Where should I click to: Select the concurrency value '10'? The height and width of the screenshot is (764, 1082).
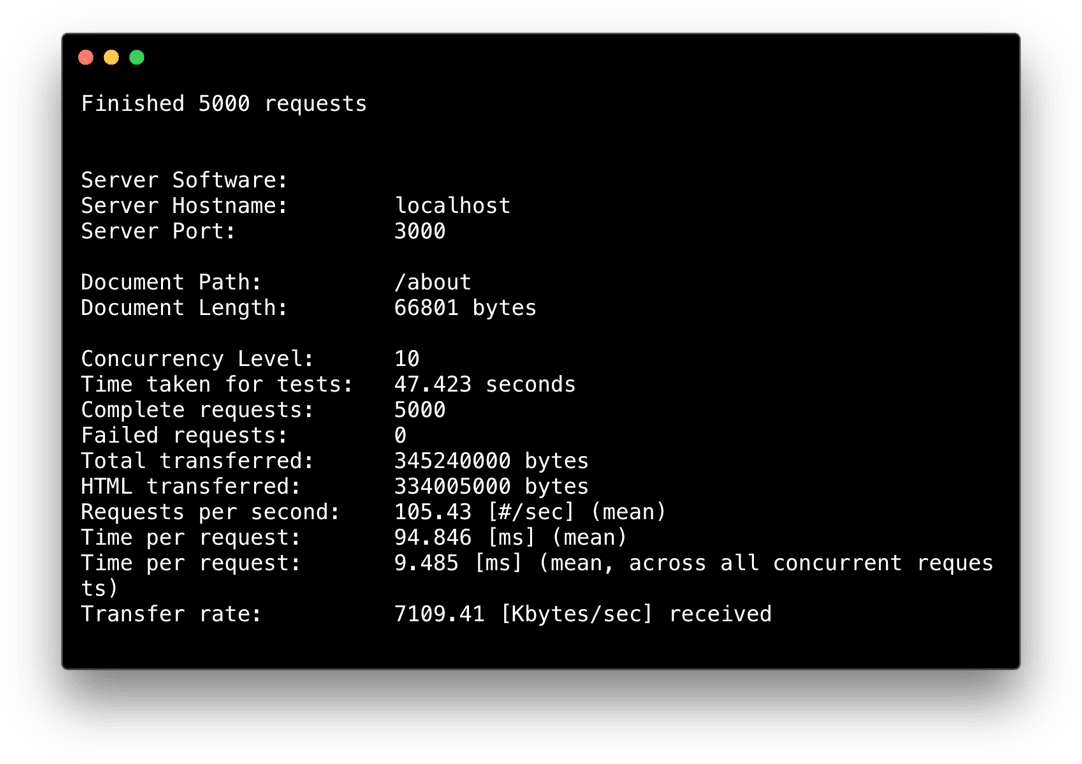tap(407, 359)
